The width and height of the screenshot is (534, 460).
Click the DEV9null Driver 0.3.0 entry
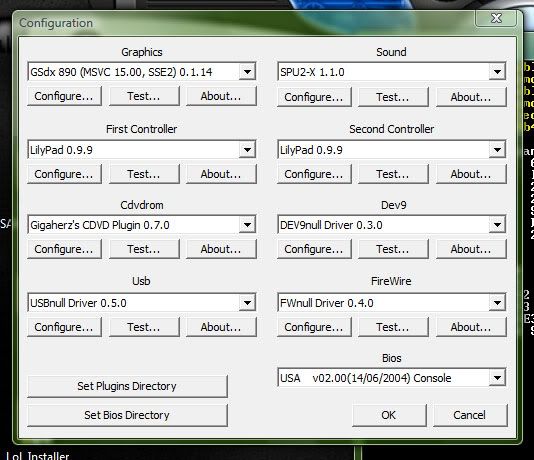331,225
